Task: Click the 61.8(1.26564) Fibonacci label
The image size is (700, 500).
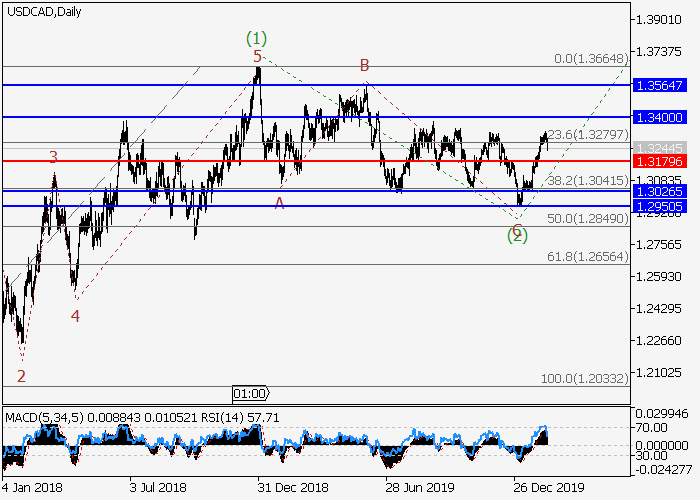Action: pos(589,257)
